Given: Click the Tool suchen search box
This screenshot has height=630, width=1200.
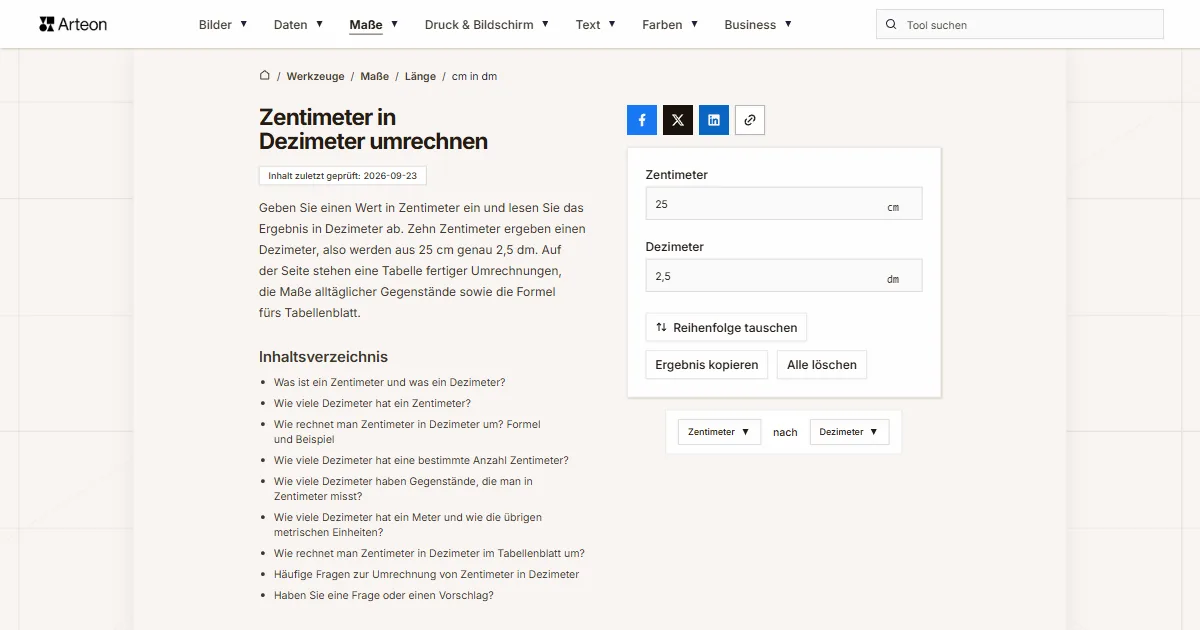Looking at the screenshot, I should 1020,25.
